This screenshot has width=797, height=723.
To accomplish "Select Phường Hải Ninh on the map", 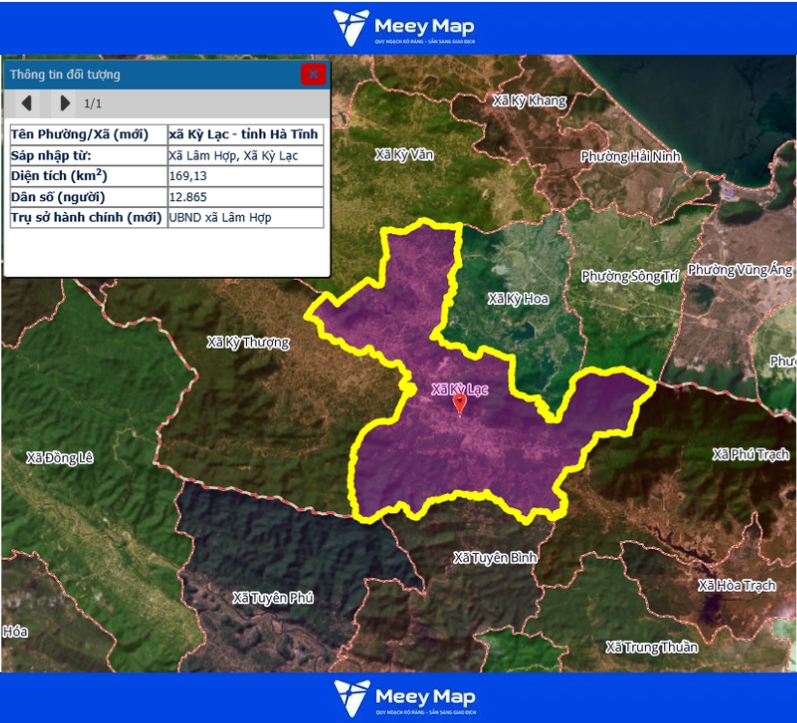I will coord(630,156).
